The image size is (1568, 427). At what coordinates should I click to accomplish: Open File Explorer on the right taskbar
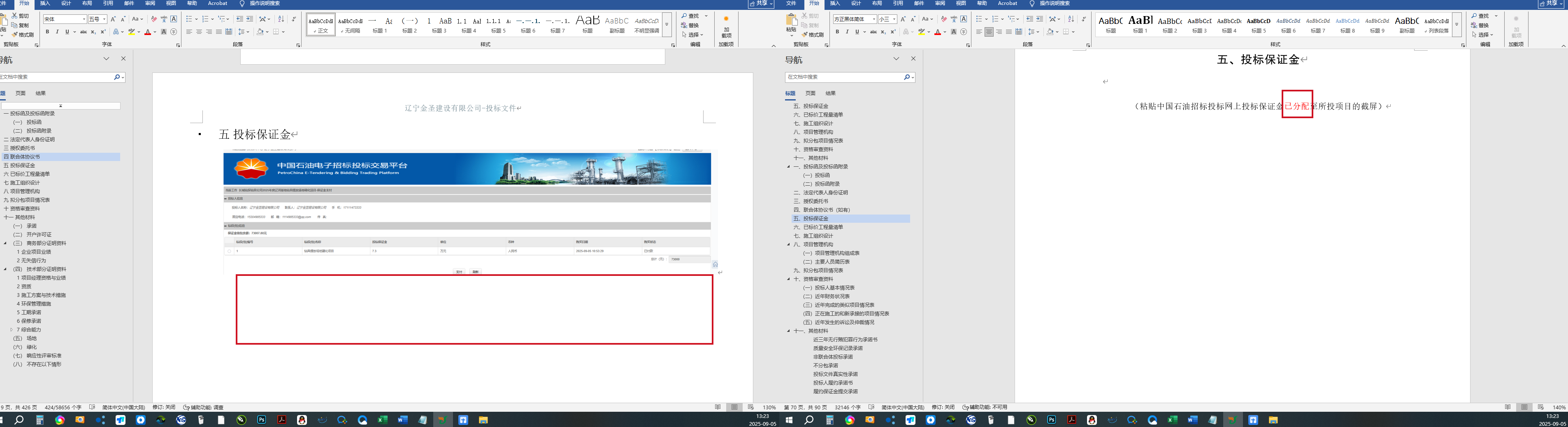1273,420
